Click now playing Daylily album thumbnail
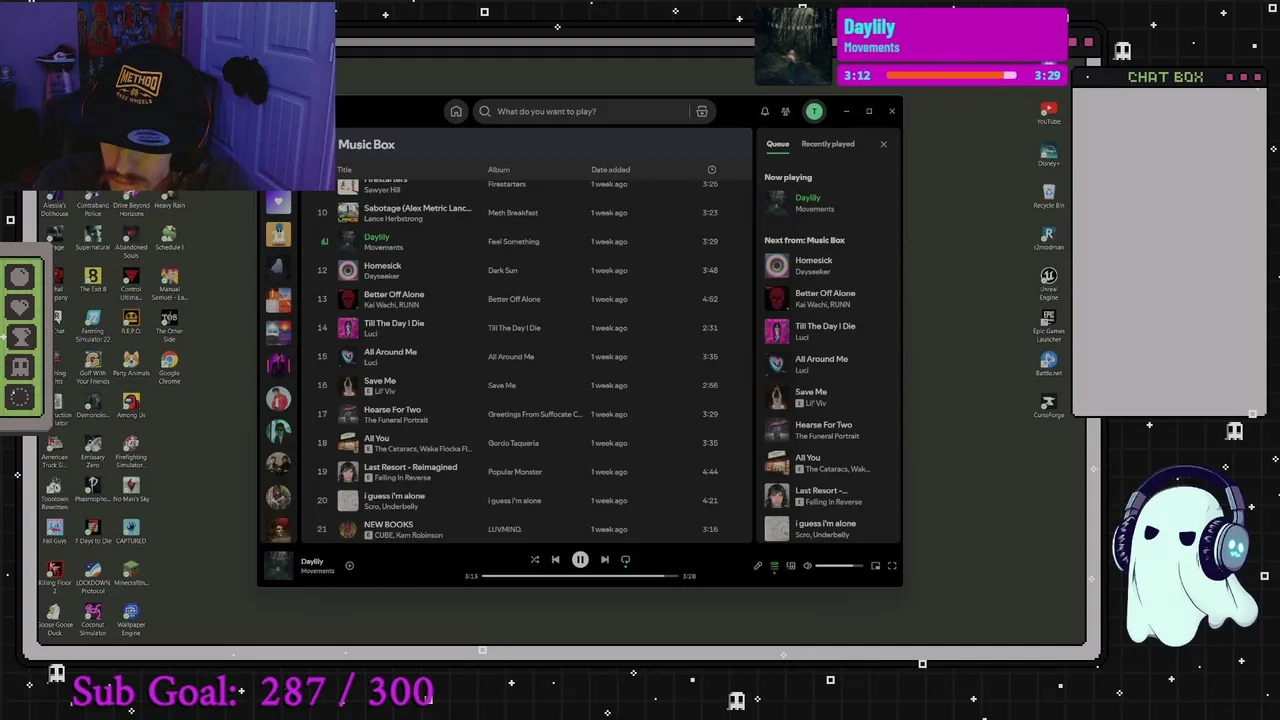 pos(278,566)
